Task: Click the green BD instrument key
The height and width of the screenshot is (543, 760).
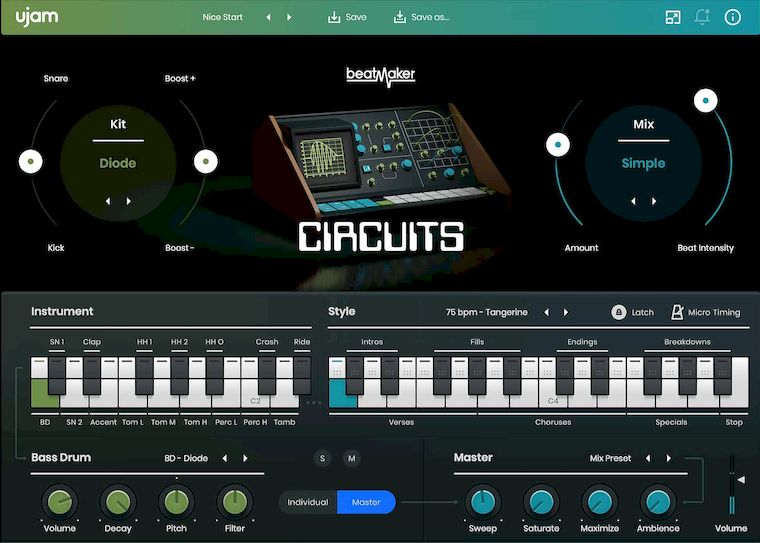Action: pos(45,393)
